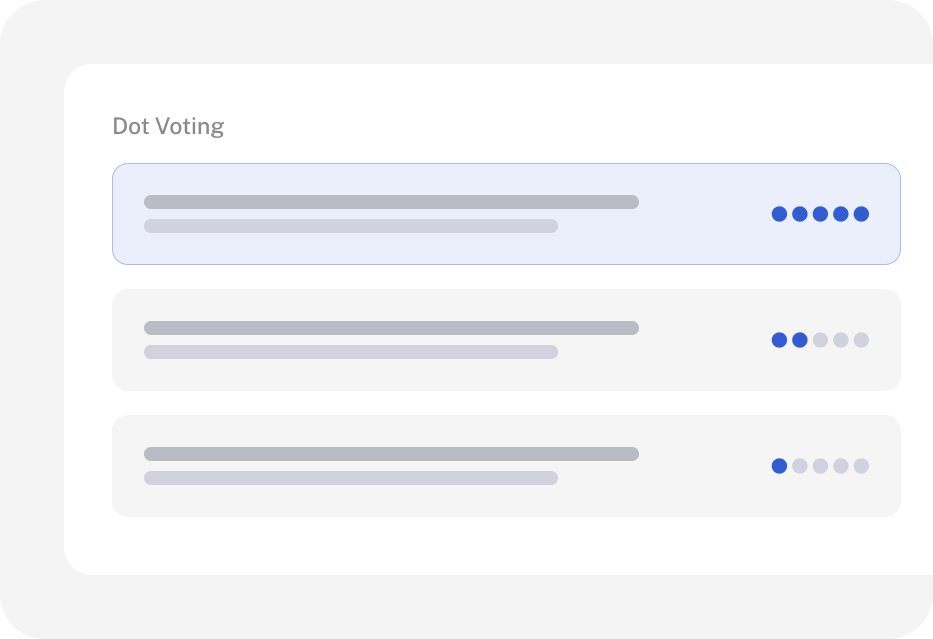933x639 pixels.
Task: Set fifth gray dot in middle card
Action: [x=862, y=340]
